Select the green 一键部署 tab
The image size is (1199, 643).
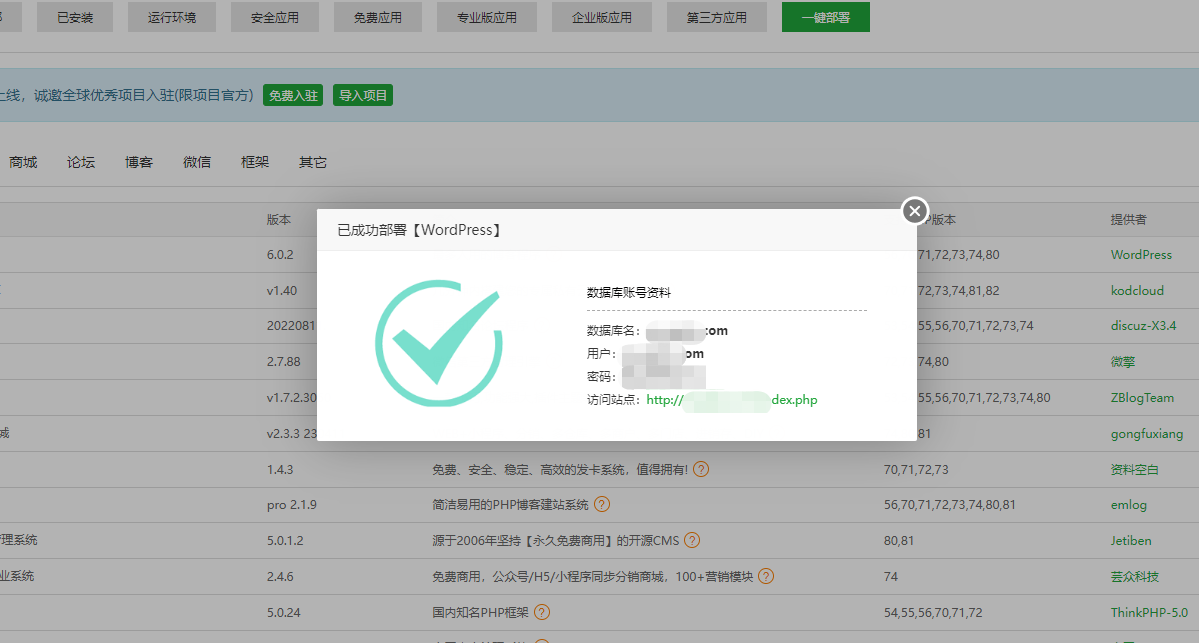coord(826,17)
